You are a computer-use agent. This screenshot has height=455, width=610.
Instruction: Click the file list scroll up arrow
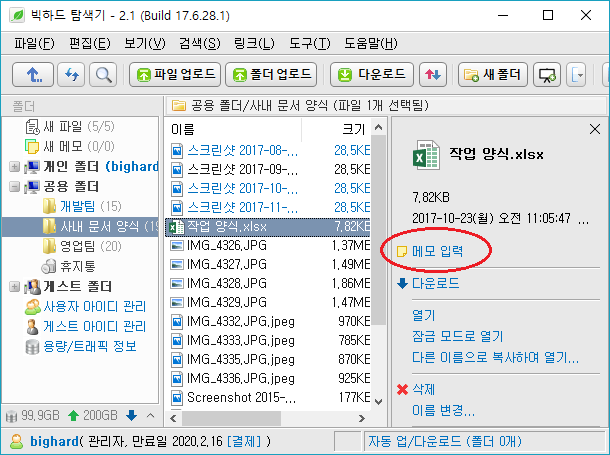click(378, 128)
